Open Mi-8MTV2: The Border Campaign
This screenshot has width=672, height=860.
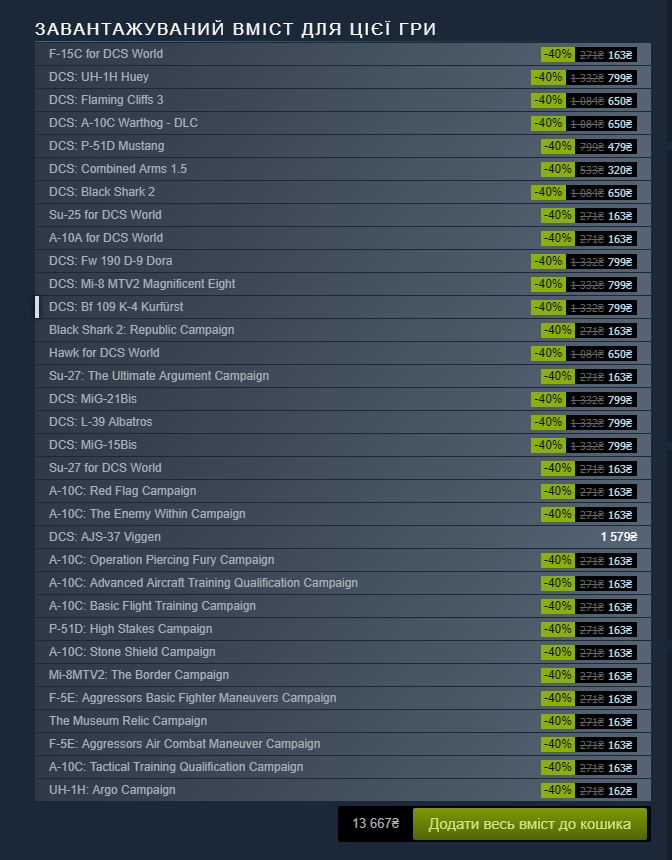tap(343, 676)
